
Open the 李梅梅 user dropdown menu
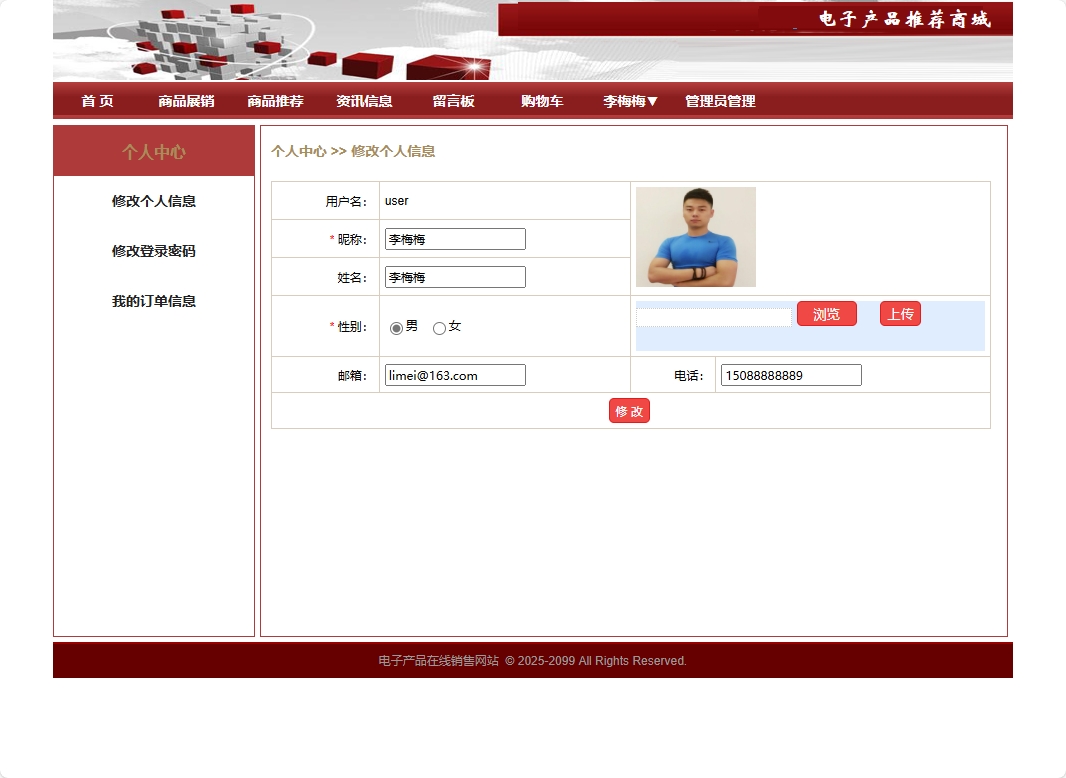[628, 100]
